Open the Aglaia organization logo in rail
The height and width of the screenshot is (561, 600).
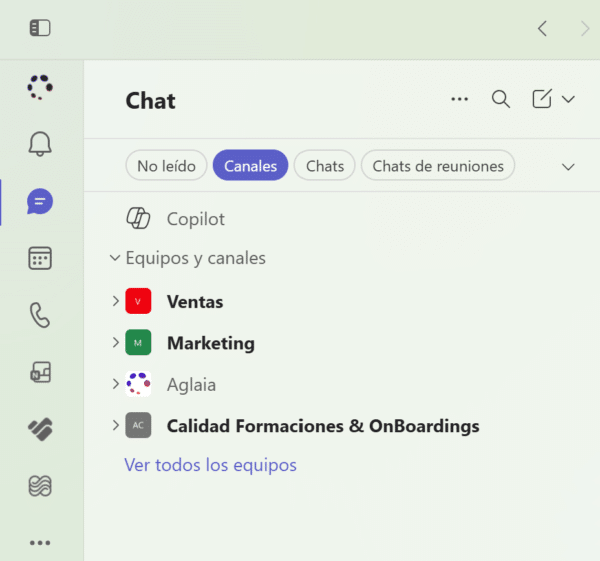pos(40,87)
